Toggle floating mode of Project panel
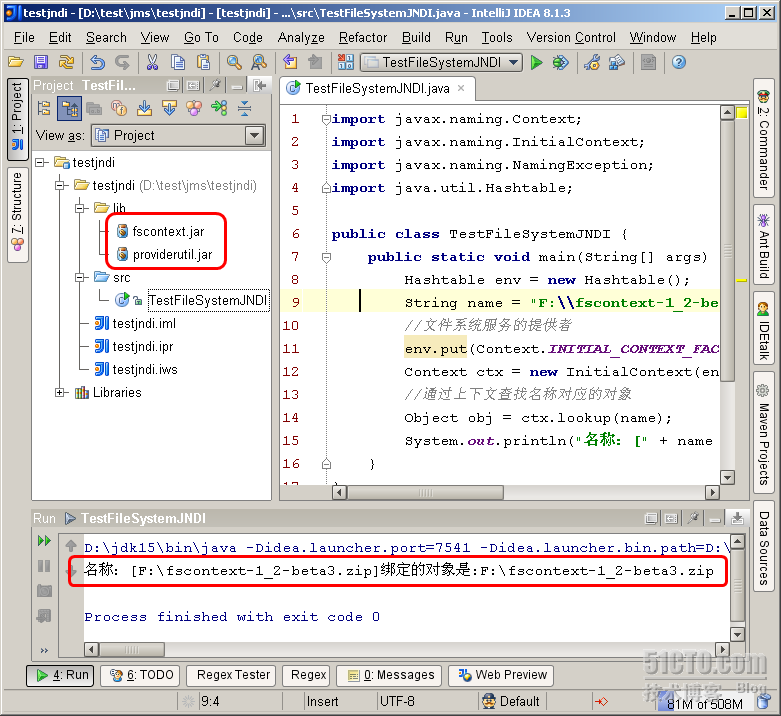 coord(173,86)
